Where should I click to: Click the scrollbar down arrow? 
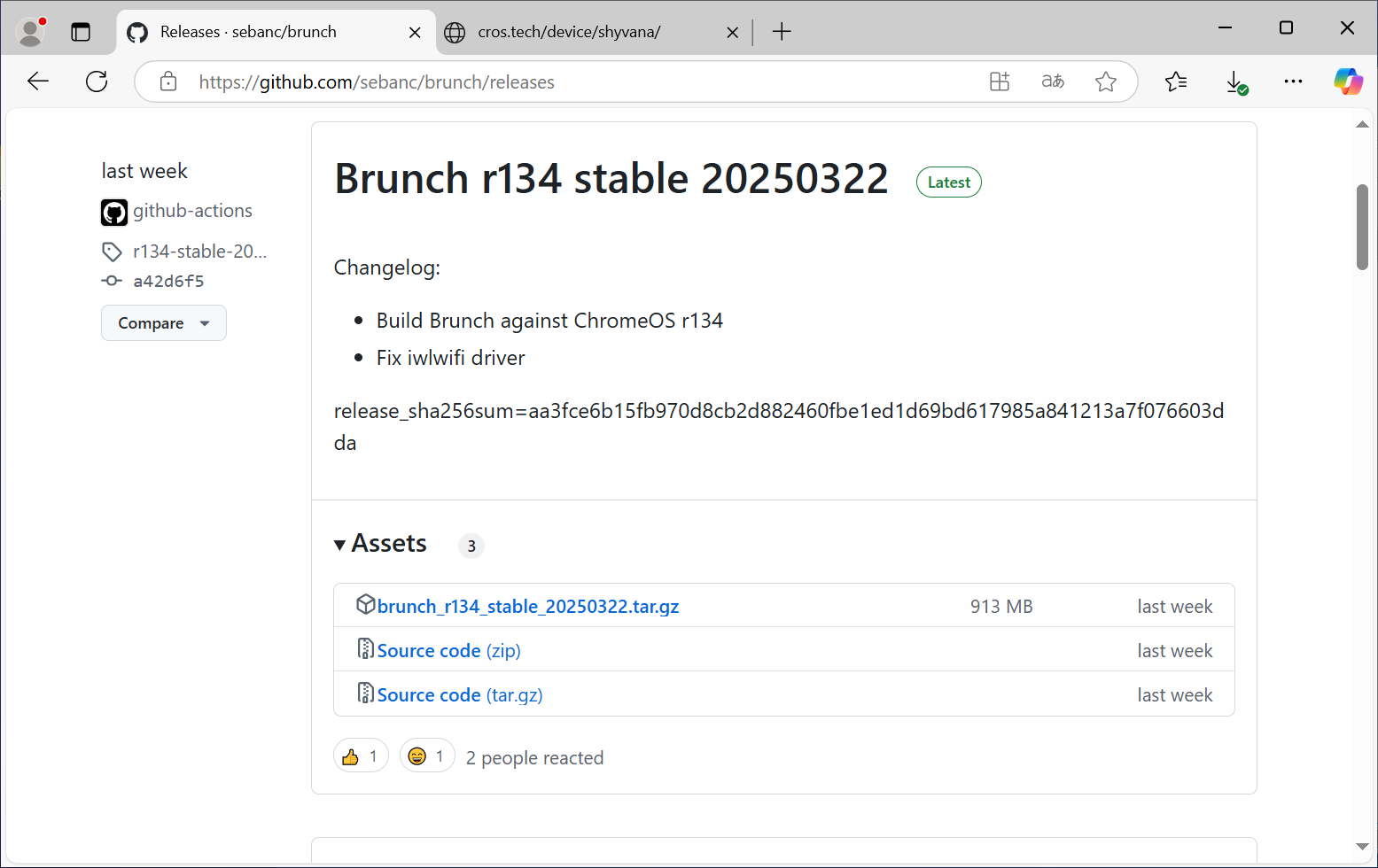tap(1363, 848)
